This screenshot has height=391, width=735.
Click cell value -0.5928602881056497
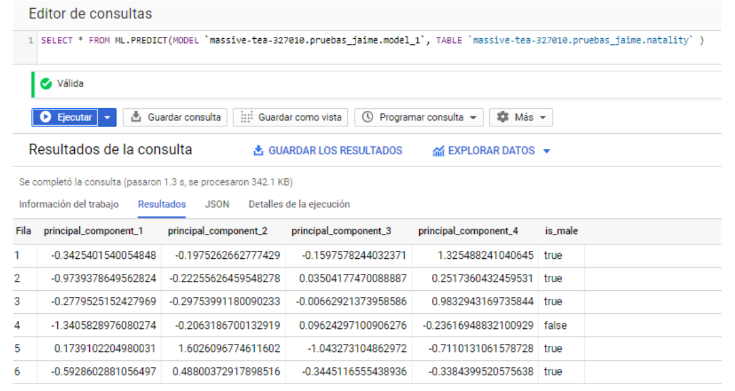click(103, 371)
